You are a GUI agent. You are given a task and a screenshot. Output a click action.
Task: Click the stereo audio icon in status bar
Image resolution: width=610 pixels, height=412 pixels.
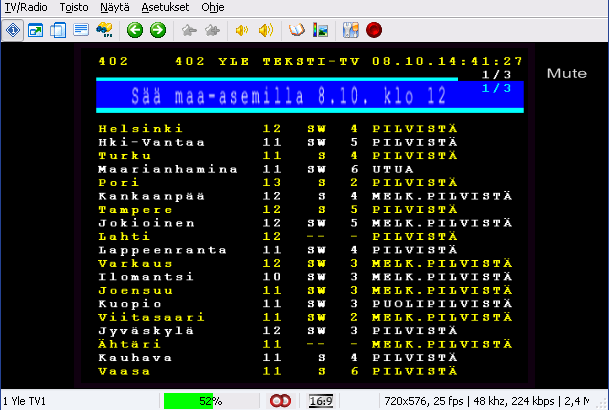pos(280,401)
